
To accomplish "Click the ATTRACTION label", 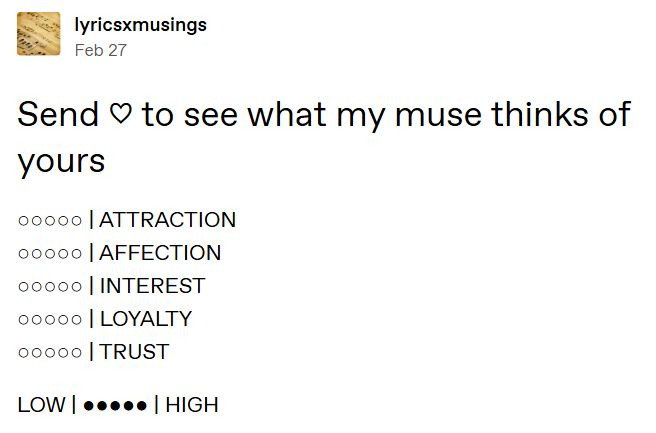I will 167,220.
